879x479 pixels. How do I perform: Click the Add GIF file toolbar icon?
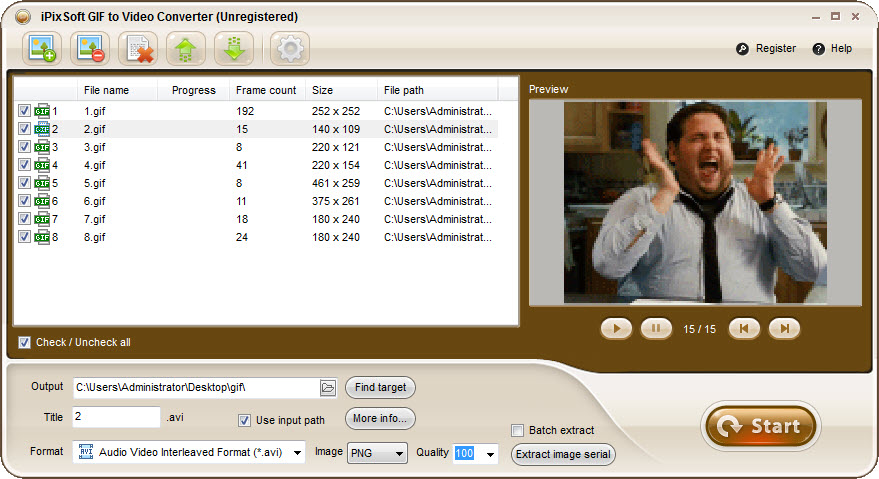pyautogui.click(x=43, y=48)
